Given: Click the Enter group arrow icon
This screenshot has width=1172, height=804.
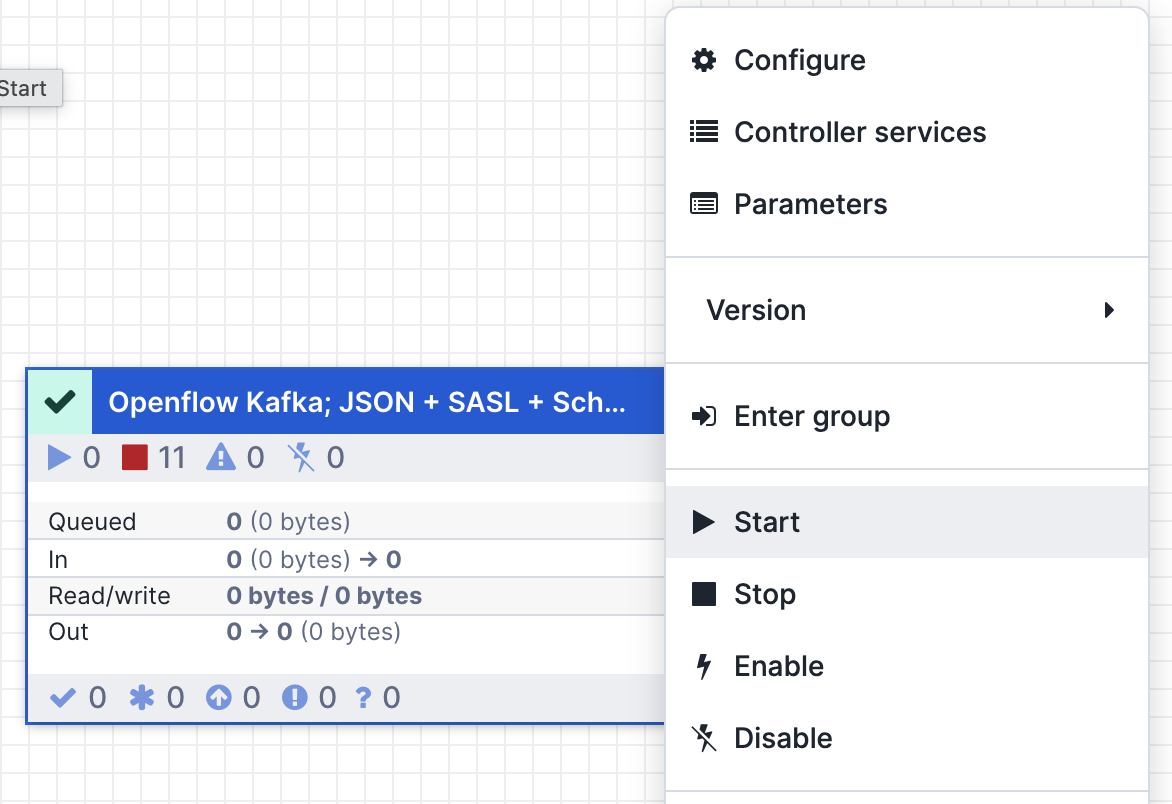Looking at the screenshot, I should pyautogui.click(x=703, y=416).
